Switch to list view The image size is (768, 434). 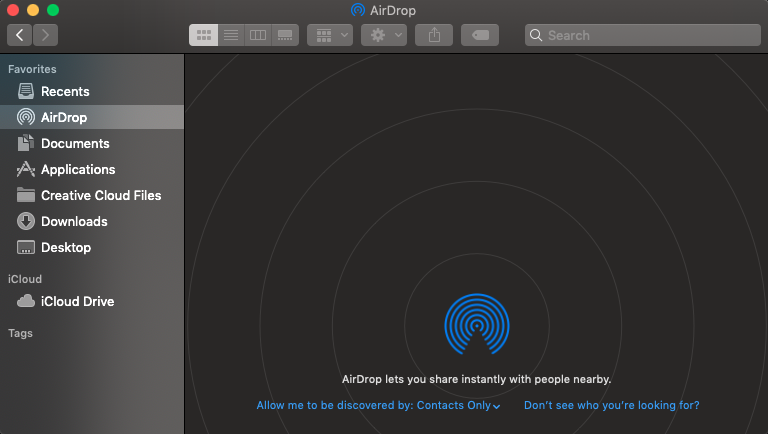[231, 35]
